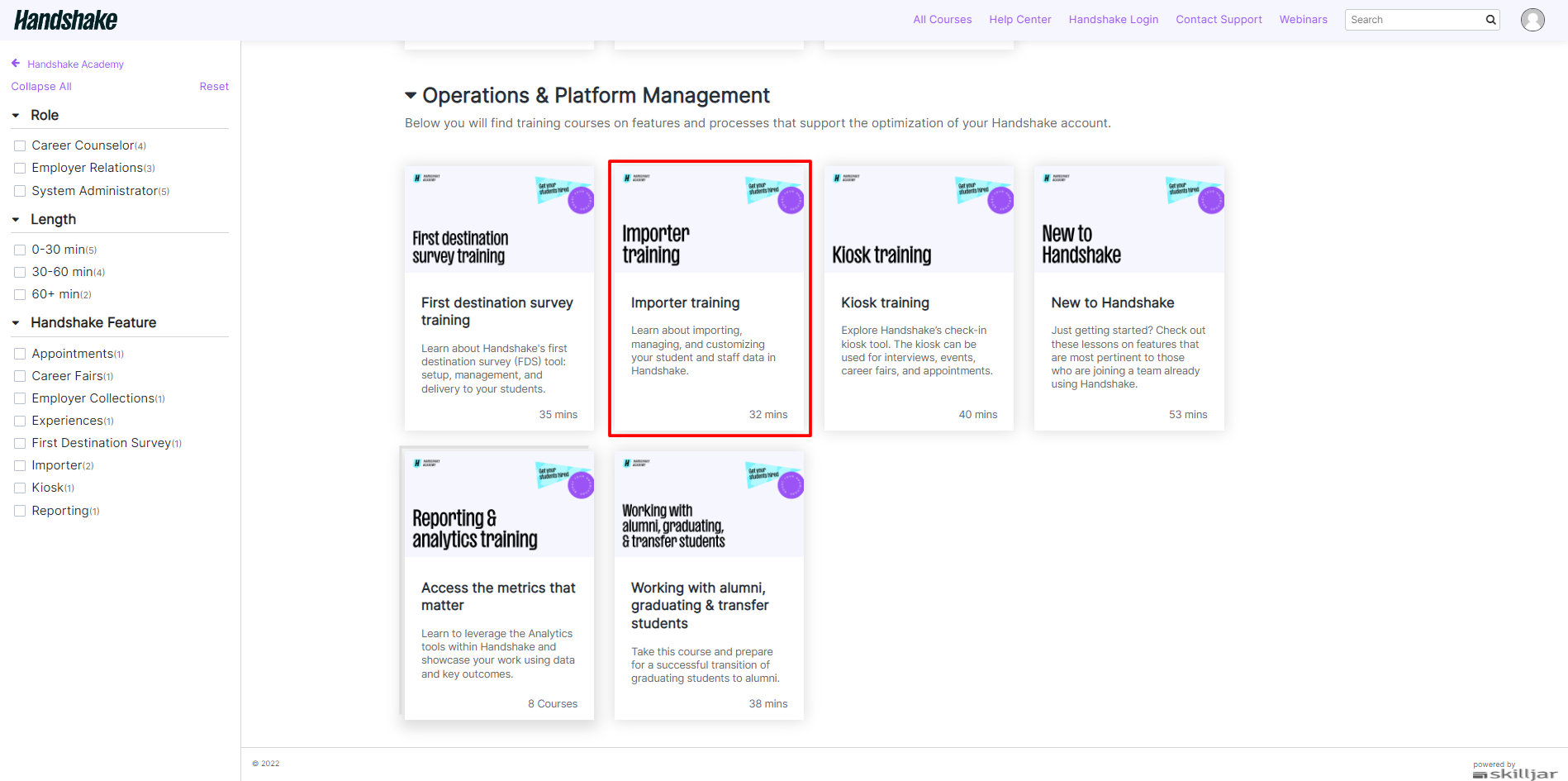
Task: Collapse Operations & Platform Management section
Action: click(x=411, y=96)
